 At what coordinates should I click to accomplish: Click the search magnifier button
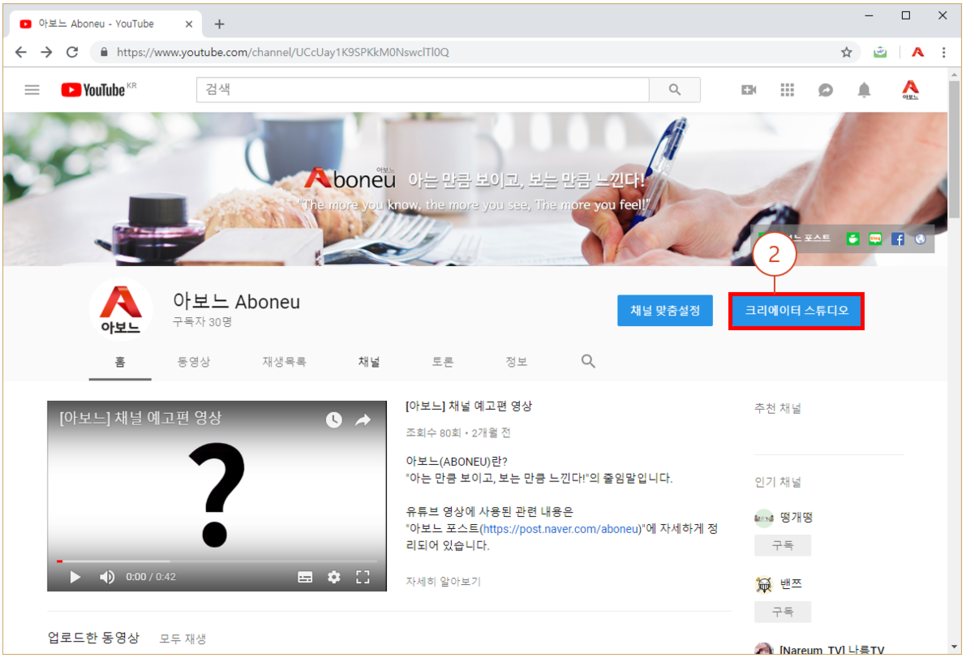coord(675,90)
